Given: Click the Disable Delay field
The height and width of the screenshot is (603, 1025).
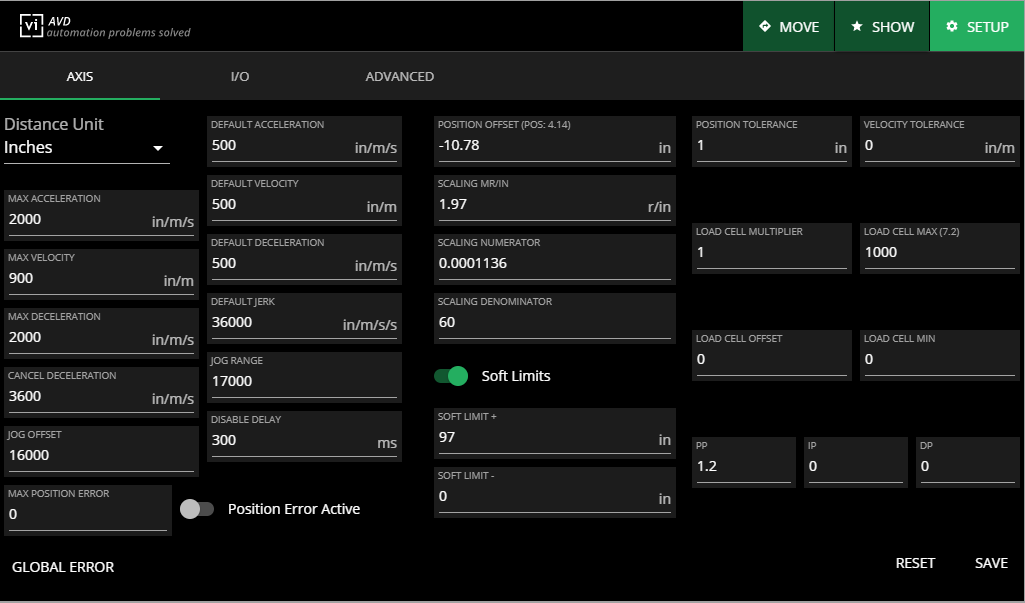Looking at the screenshot, I should point(305,436).
